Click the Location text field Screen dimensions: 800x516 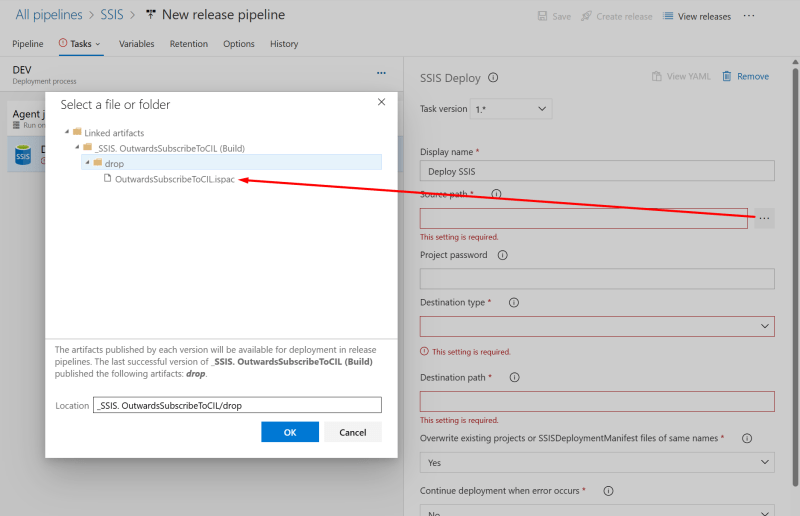point(237,405)
